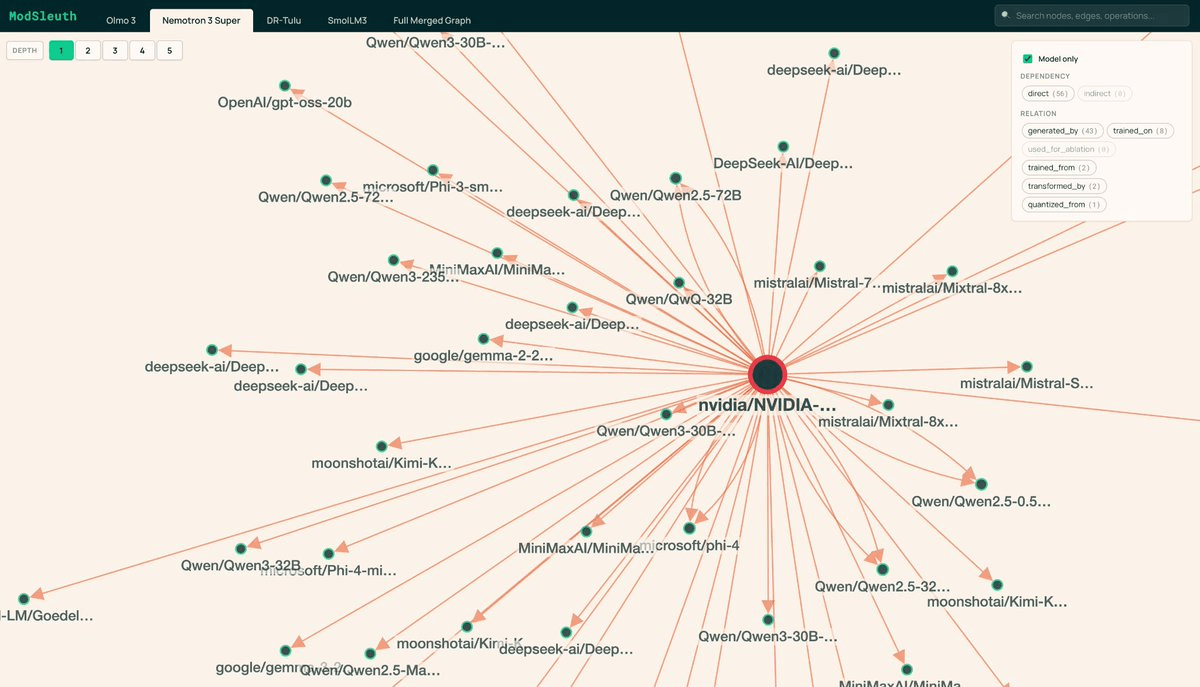Image resolution: width=1200 pixels, height=687 pixels.
Task: Click the Qwen/Qwen3-32B label text
Action: (241, 566)
